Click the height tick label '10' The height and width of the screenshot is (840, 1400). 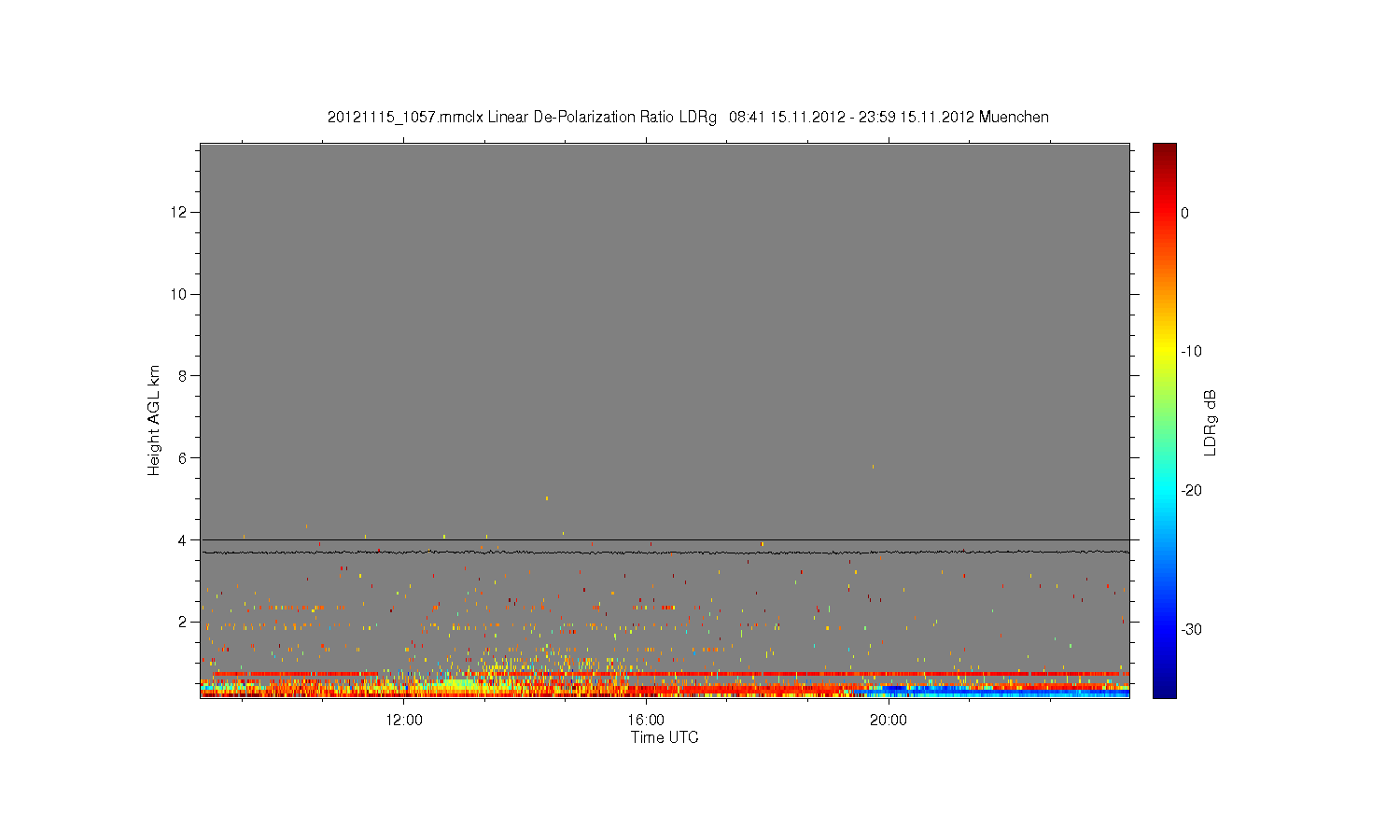[179, 294]
